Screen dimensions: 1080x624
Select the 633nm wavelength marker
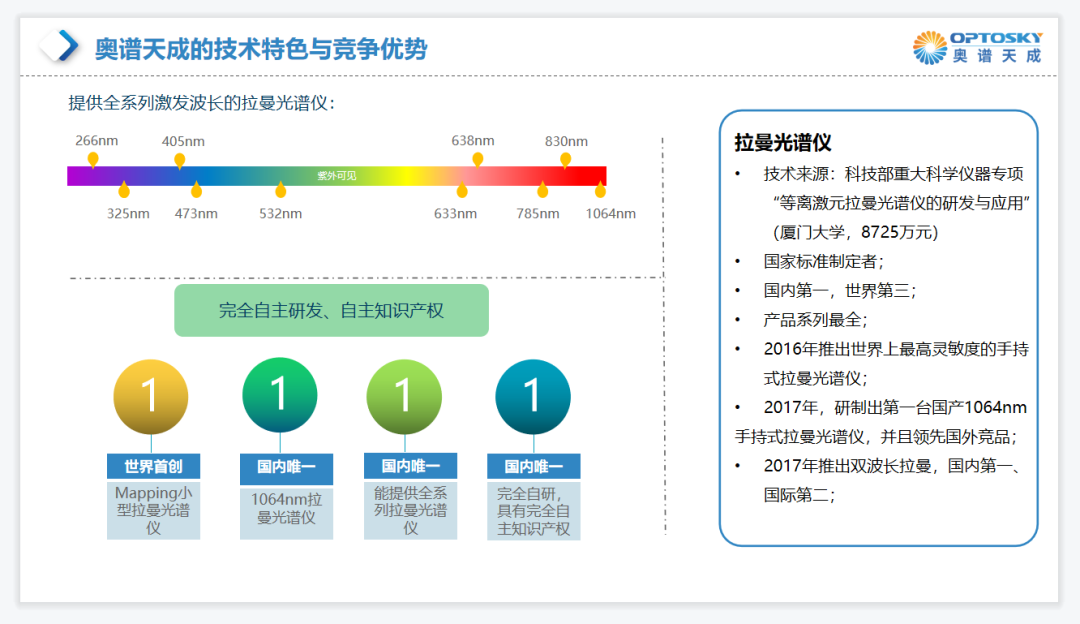(462, 189)
